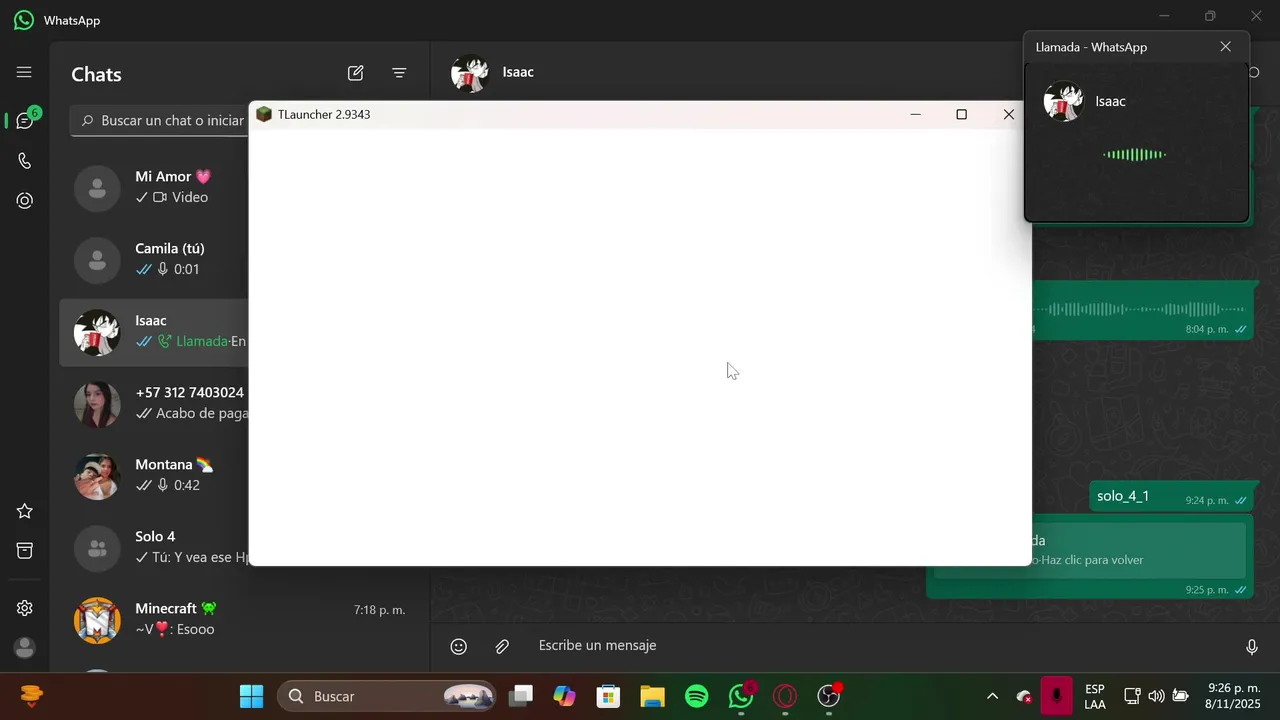Click the OneDrive cloud tray icon
Screen dimensions: 1280x720
[1024, 696]
